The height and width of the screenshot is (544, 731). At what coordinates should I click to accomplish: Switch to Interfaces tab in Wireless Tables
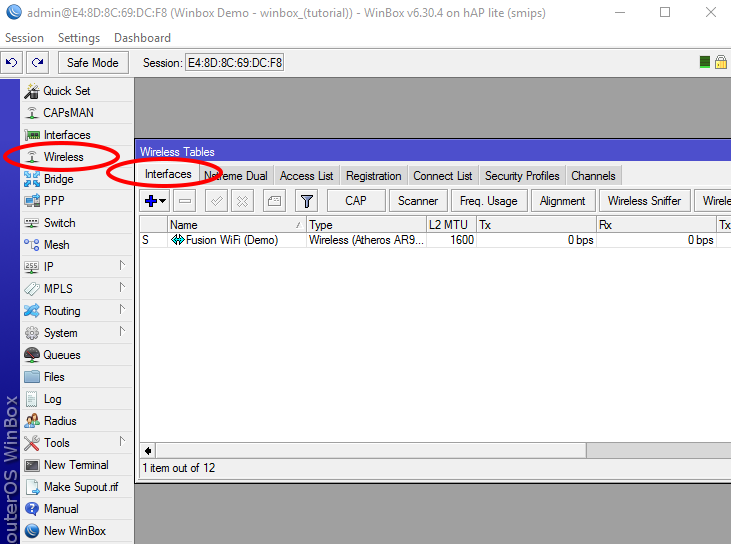coord(168,174)
